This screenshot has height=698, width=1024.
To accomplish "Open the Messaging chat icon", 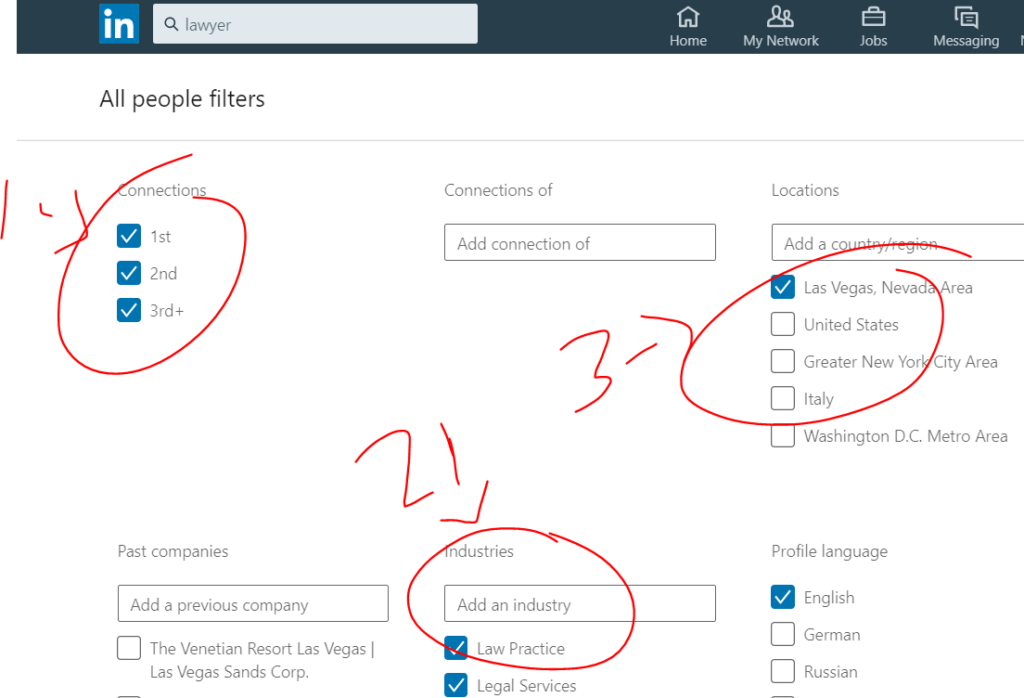I will click(x=965, y=17).
